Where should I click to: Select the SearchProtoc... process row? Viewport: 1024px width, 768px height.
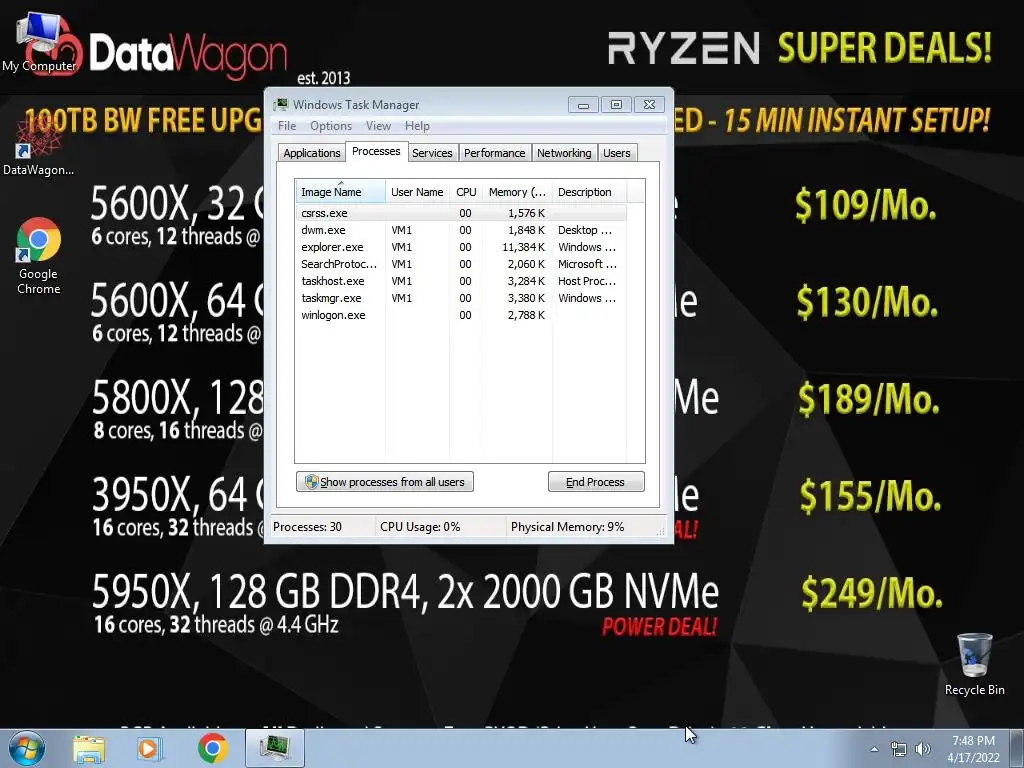(460, 264)
